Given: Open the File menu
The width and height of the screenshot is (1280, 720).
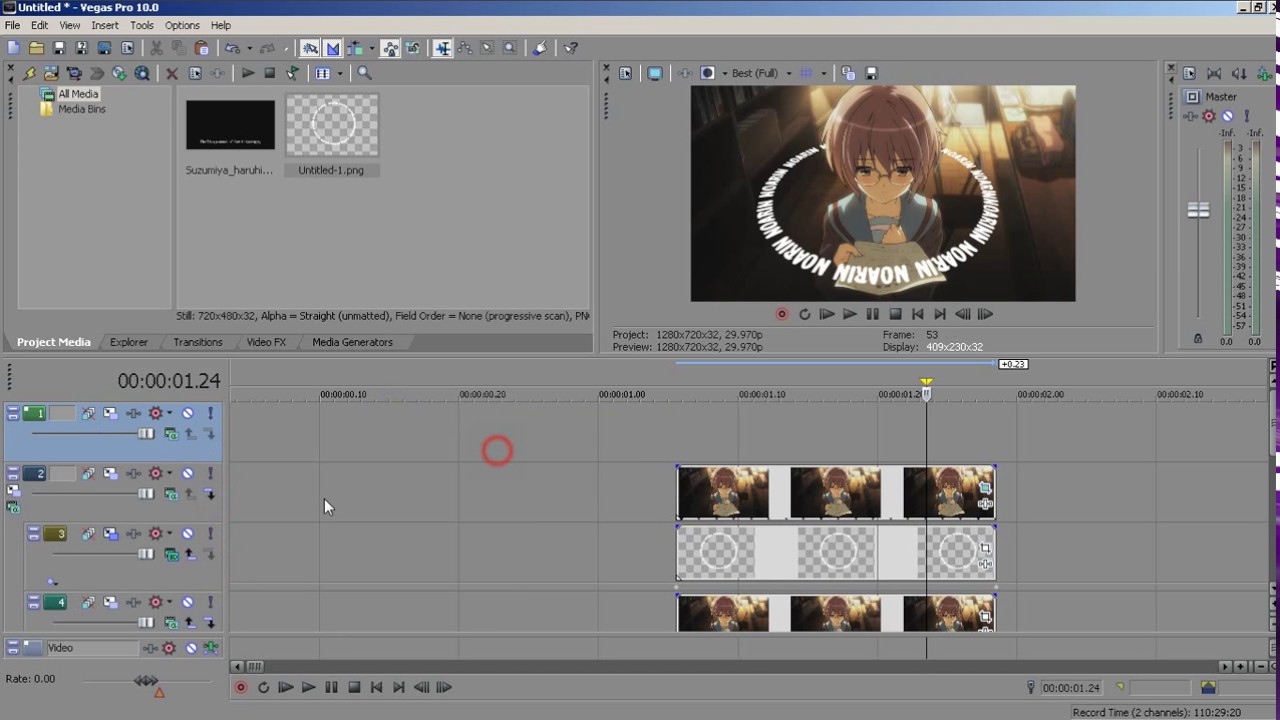Looking at the screenshot, I should (12, 25).
